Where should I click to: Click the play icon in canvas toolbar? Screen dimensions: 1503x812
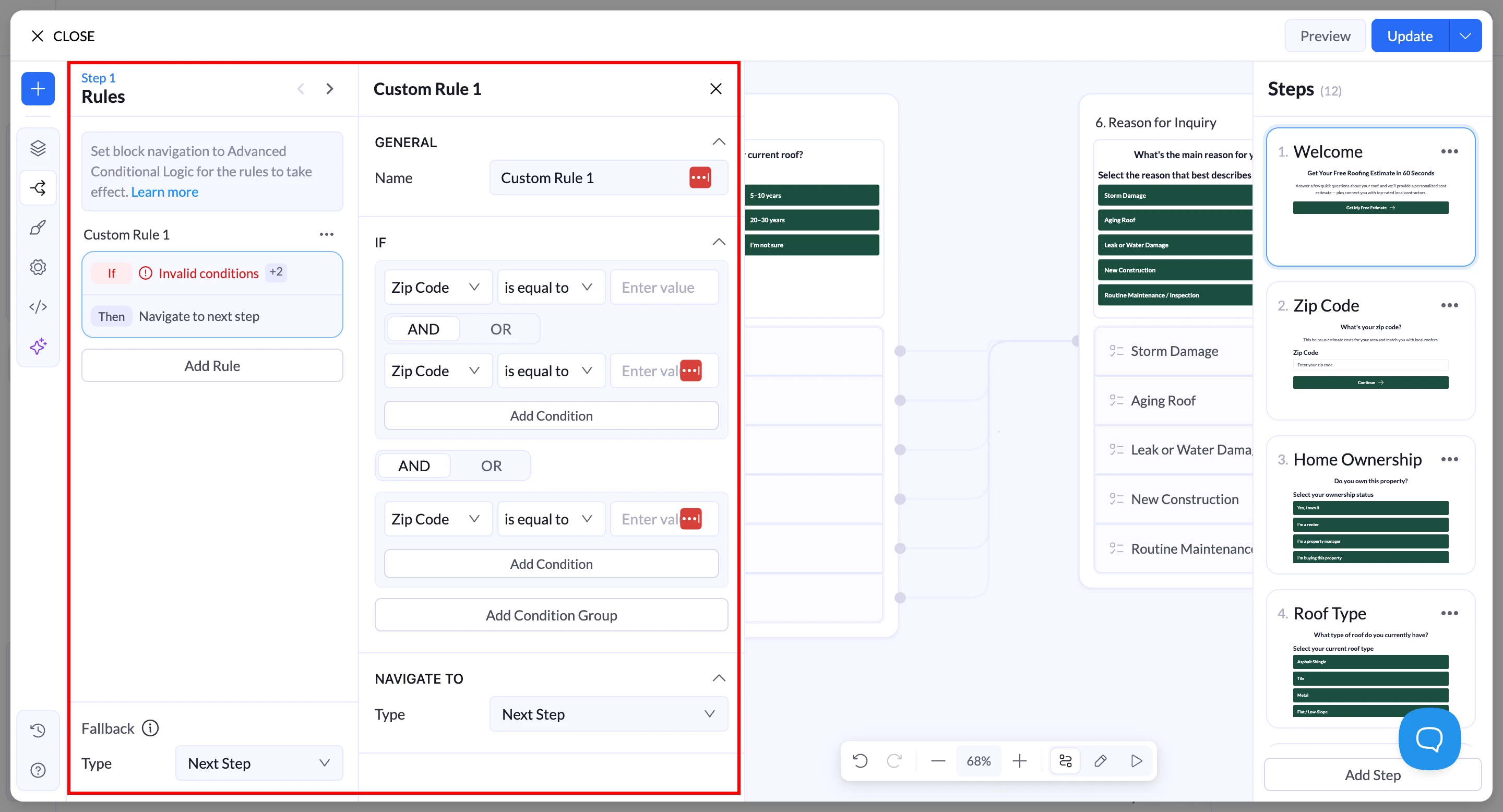(1137, 761)
